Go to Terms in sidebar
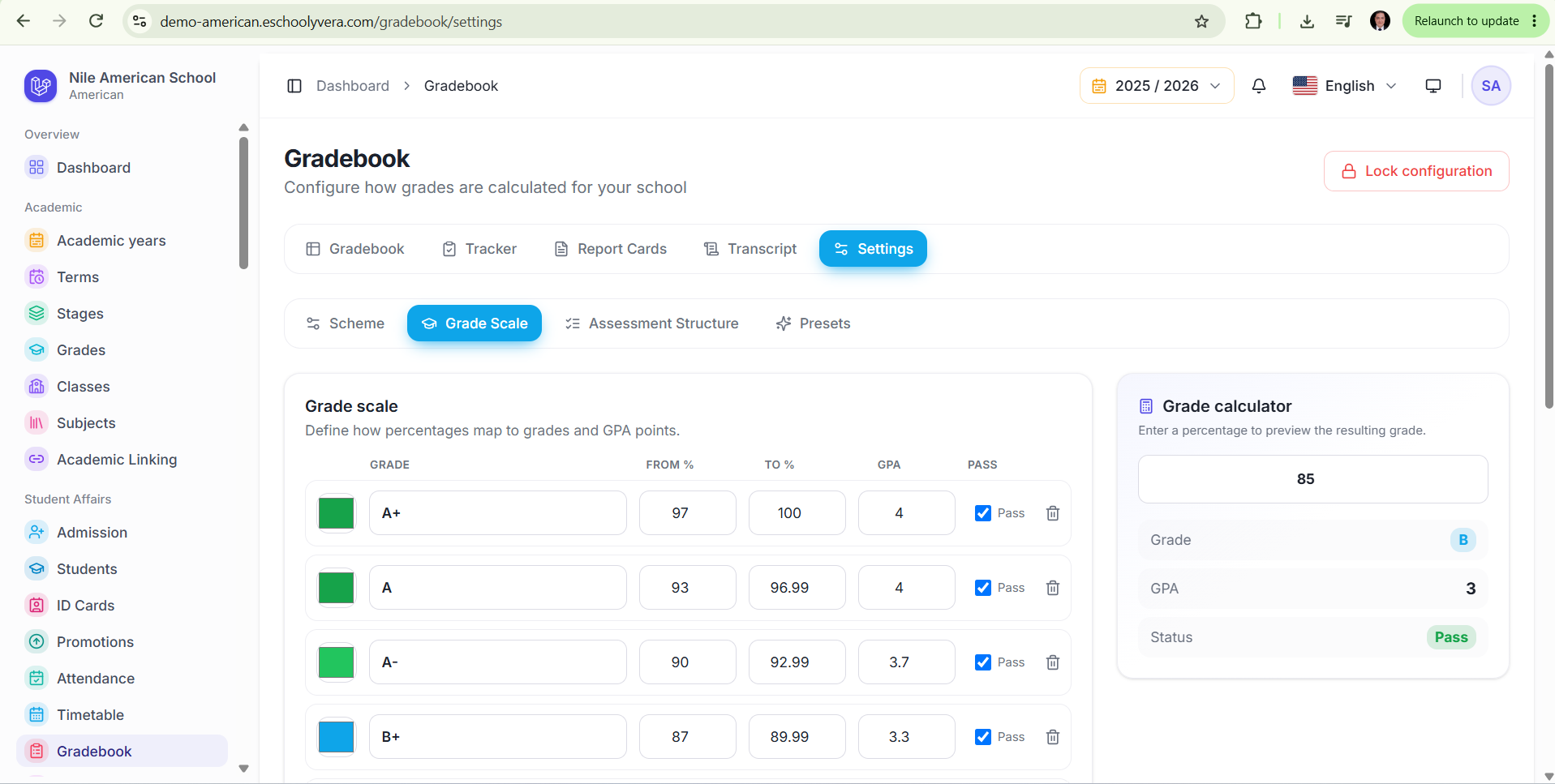Image resolution: width=1555 pixels, height=784 pixels. tap(122, 277)
